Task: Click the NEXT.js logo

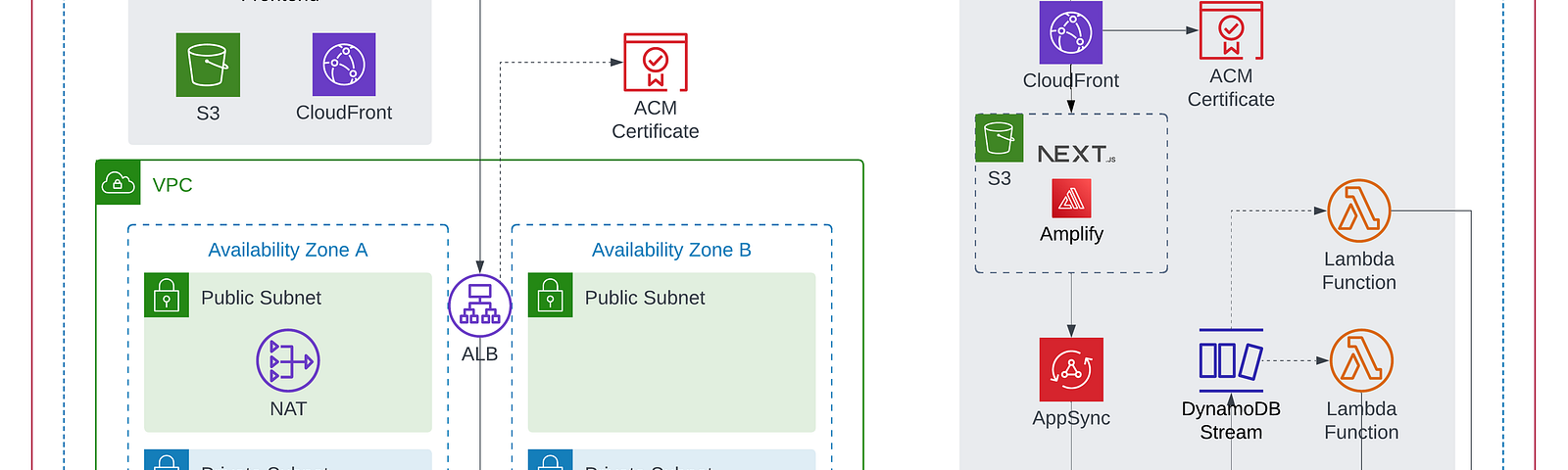Action: tap(1076, 154)
